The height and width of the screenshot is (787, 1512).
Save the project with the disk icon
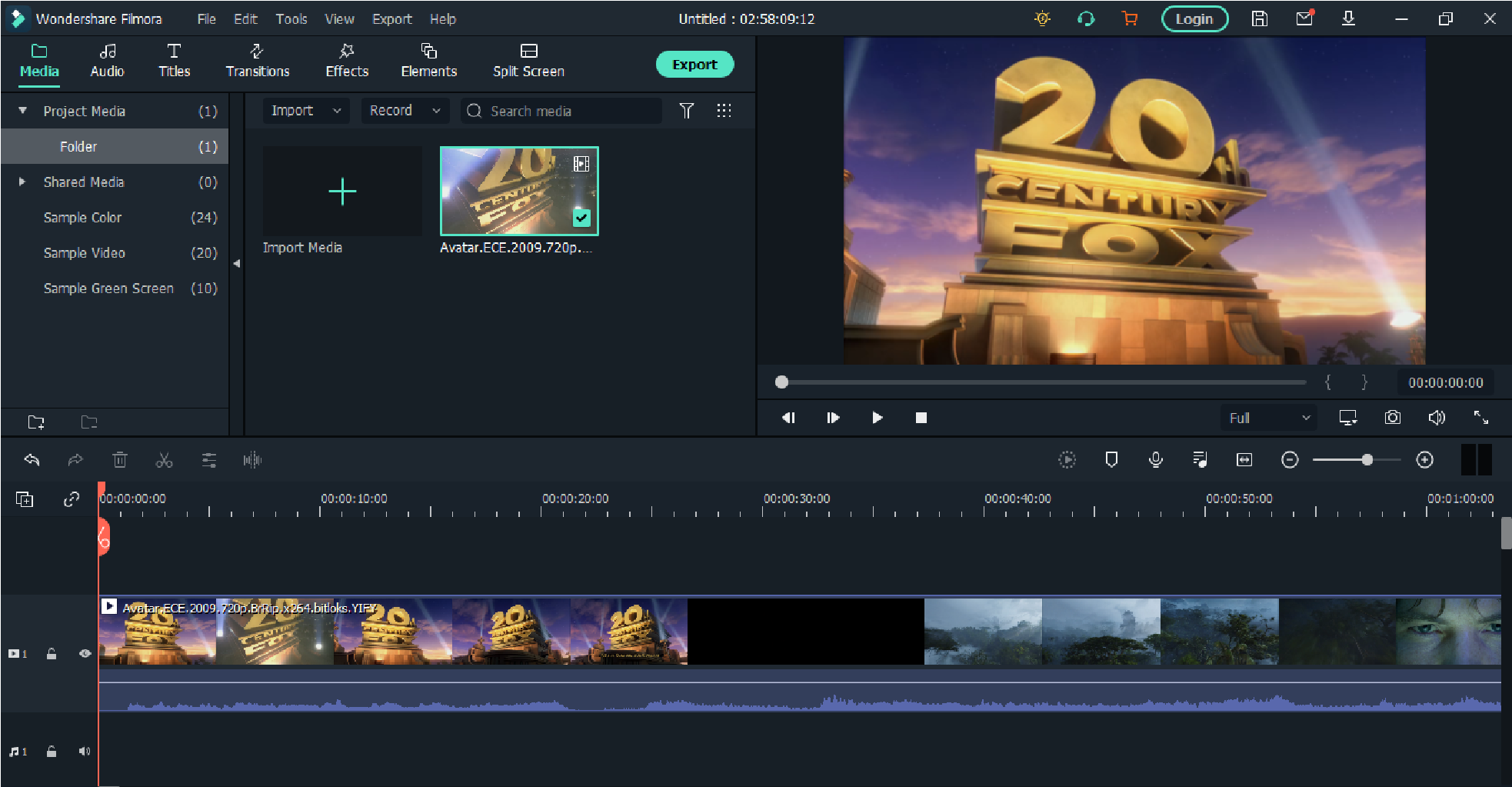tap(1259, 18)
